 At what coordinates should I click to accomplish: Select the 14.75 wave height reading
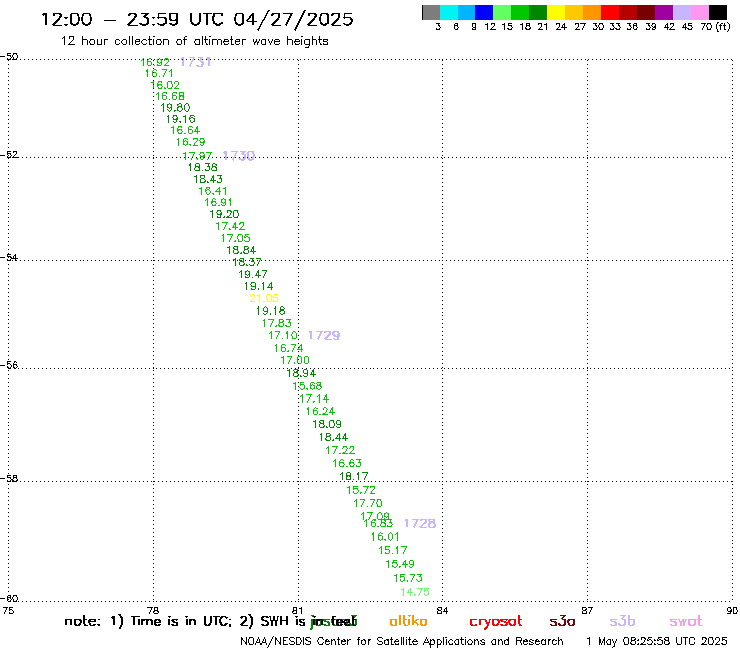tap(415, 592)
